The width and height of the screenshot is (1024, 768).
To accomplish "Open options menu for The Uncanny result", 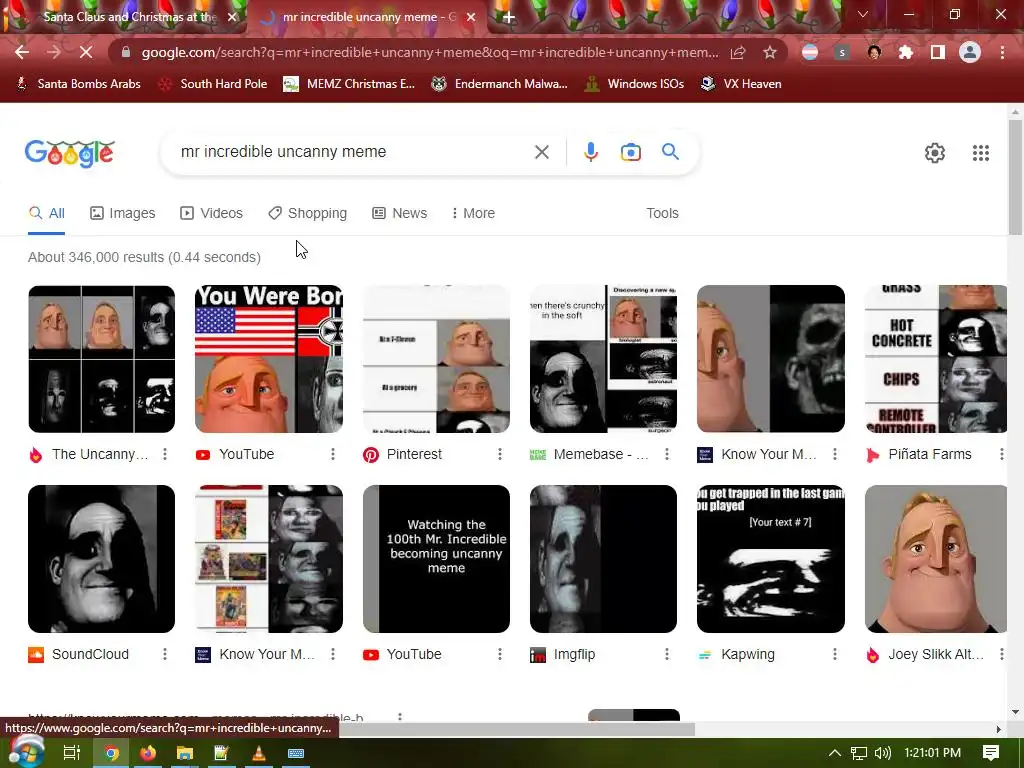I will (x=165, y=454).
